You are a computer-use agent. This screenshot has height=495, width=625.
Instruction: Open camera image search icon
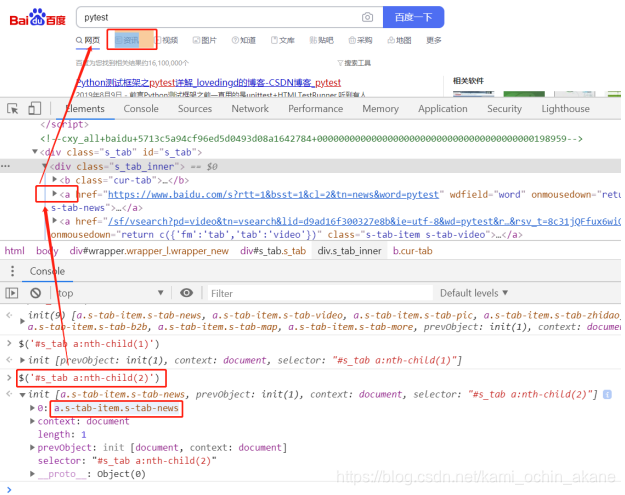pyautogui.click(x=367, y=17)
